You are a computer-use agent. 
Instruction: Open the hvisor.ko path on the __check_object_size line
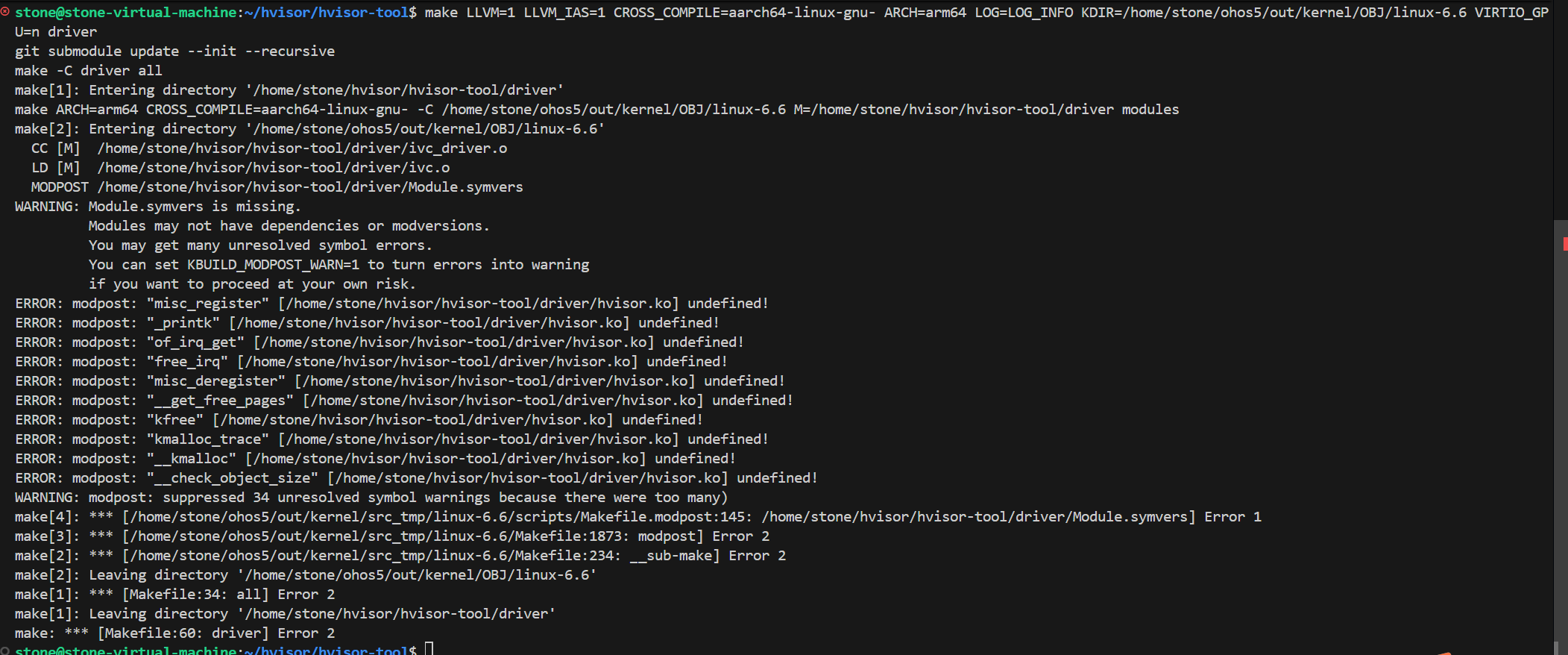point(528,477)
